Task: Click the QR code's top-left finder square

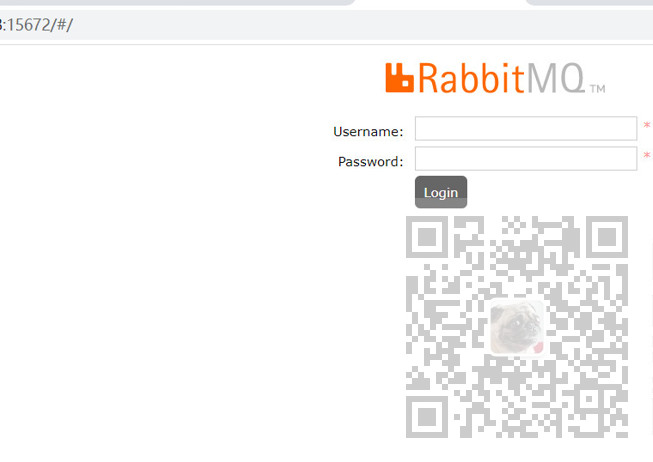Action: (427, 237)
